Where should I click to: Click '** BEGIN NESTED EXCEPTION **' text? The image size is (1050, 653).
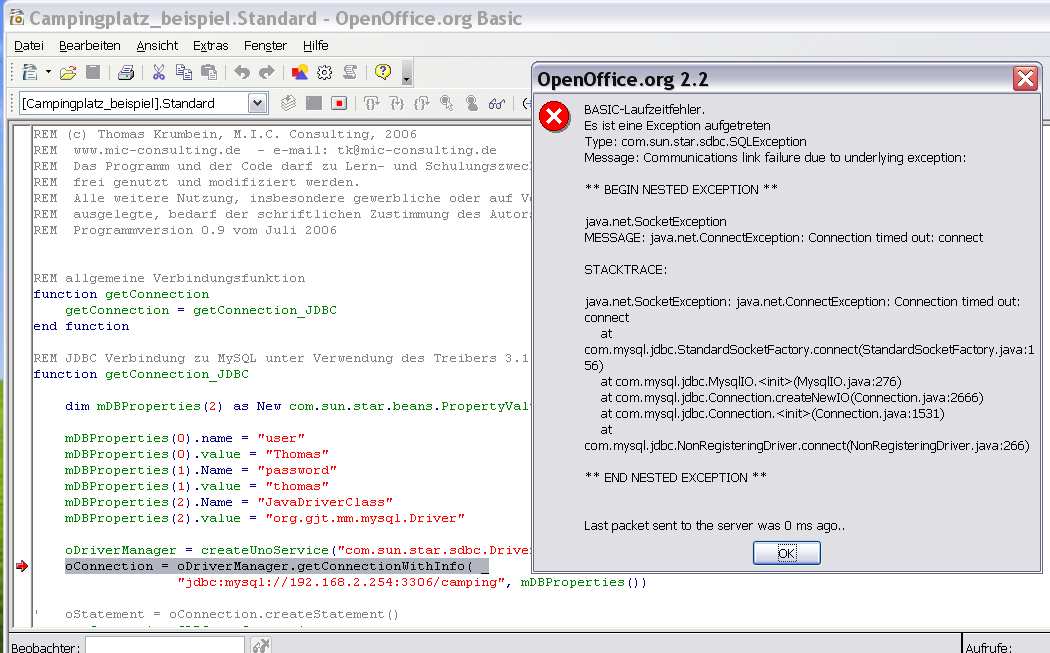coord(681,190)
